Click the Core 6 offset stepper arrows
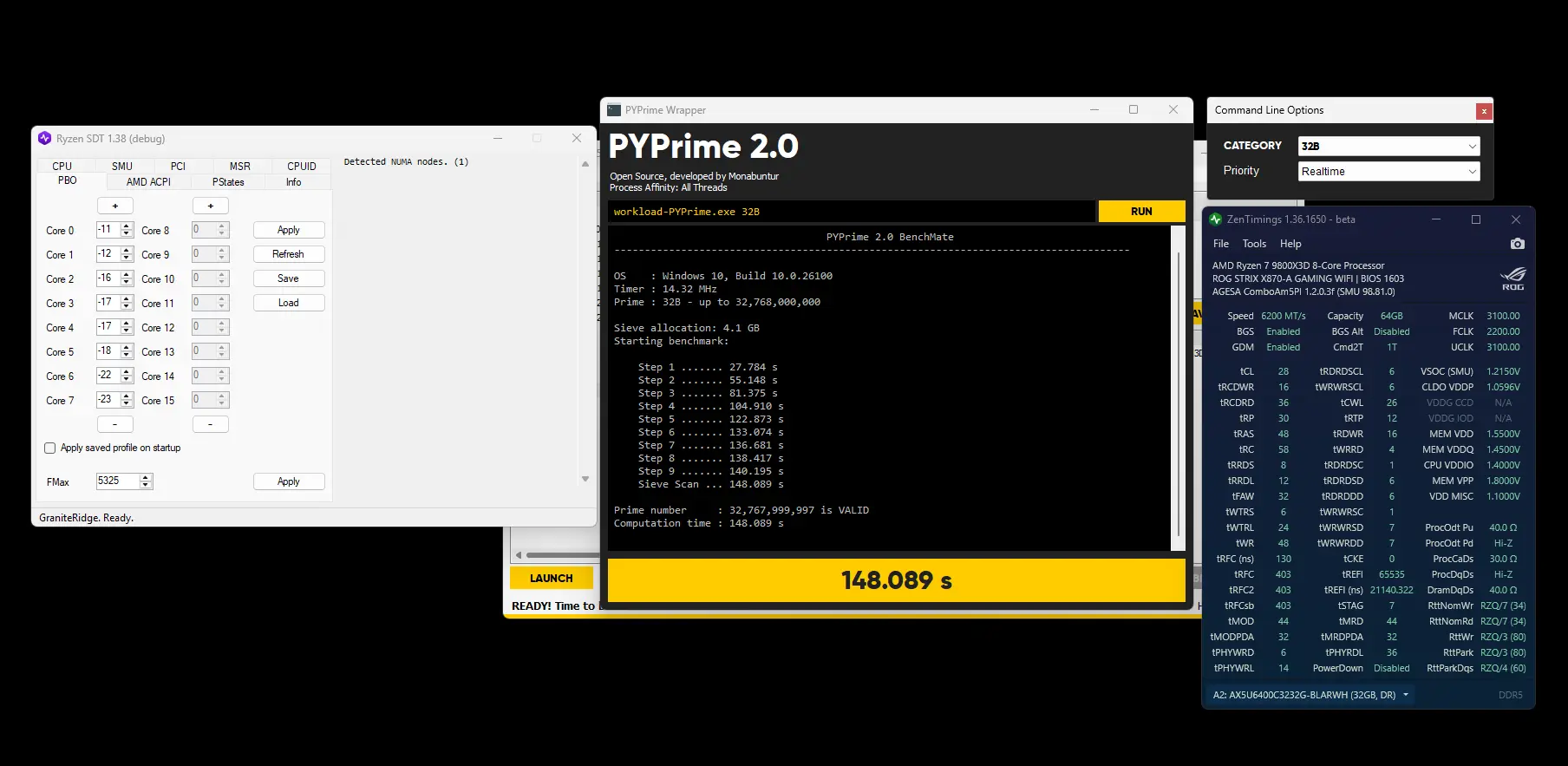 [127, 376]
